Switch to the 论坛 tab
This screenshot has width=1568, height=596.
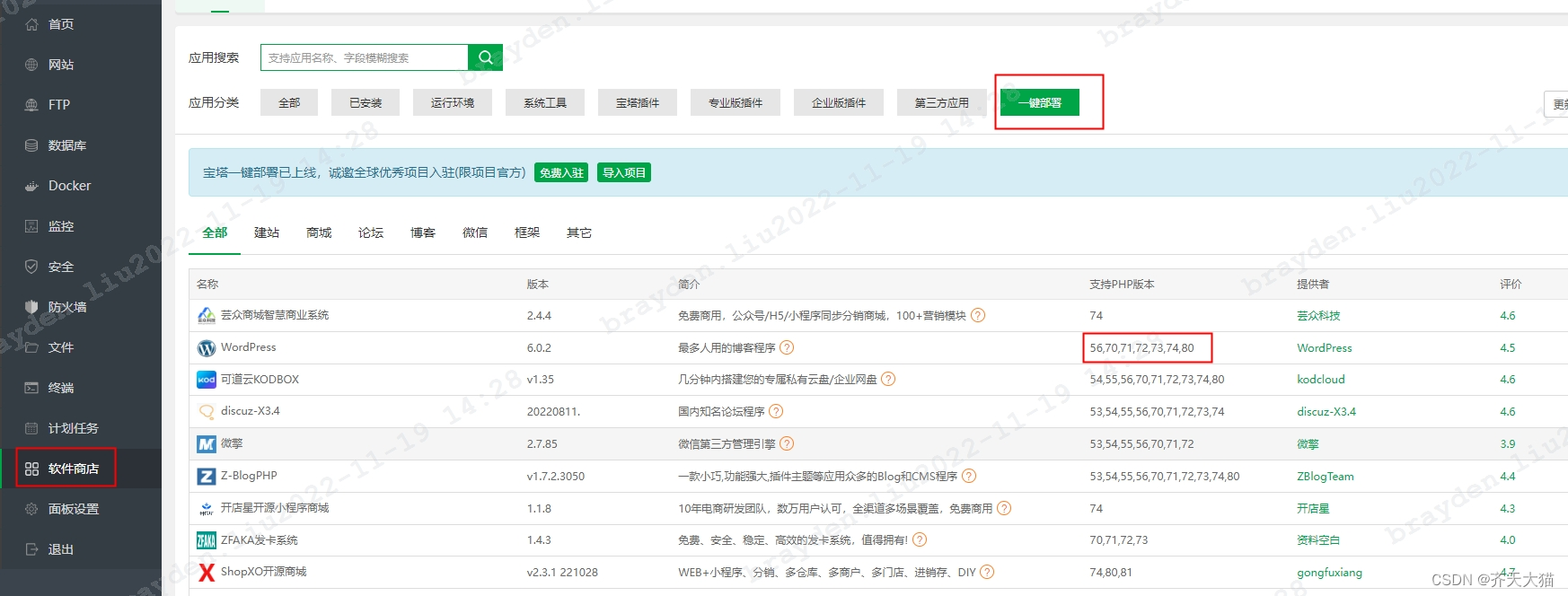click(x=371, y=232)
